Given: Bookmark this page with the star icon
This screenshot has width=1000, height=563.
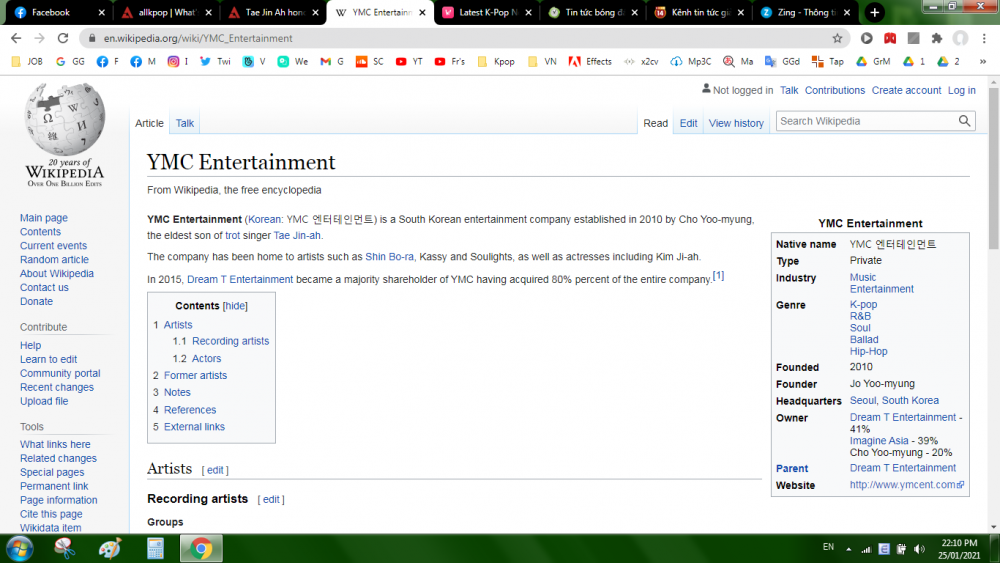Looking at the screenshot, I should (x=837, y=38).
